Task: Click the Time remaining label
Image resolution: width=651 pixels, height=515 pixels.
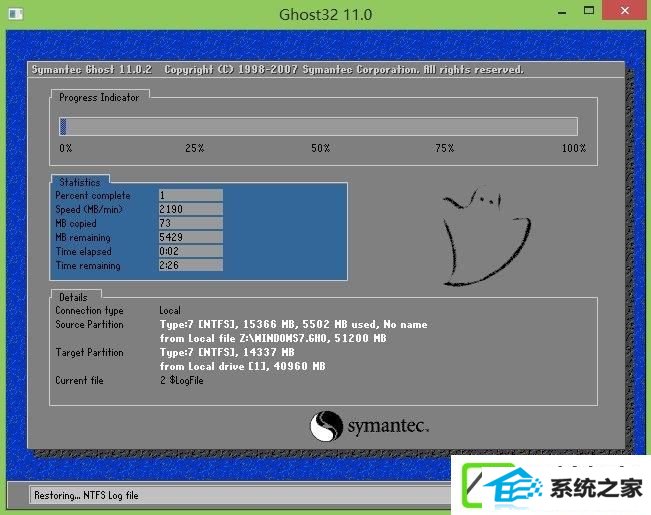Action: click(88, 265)
